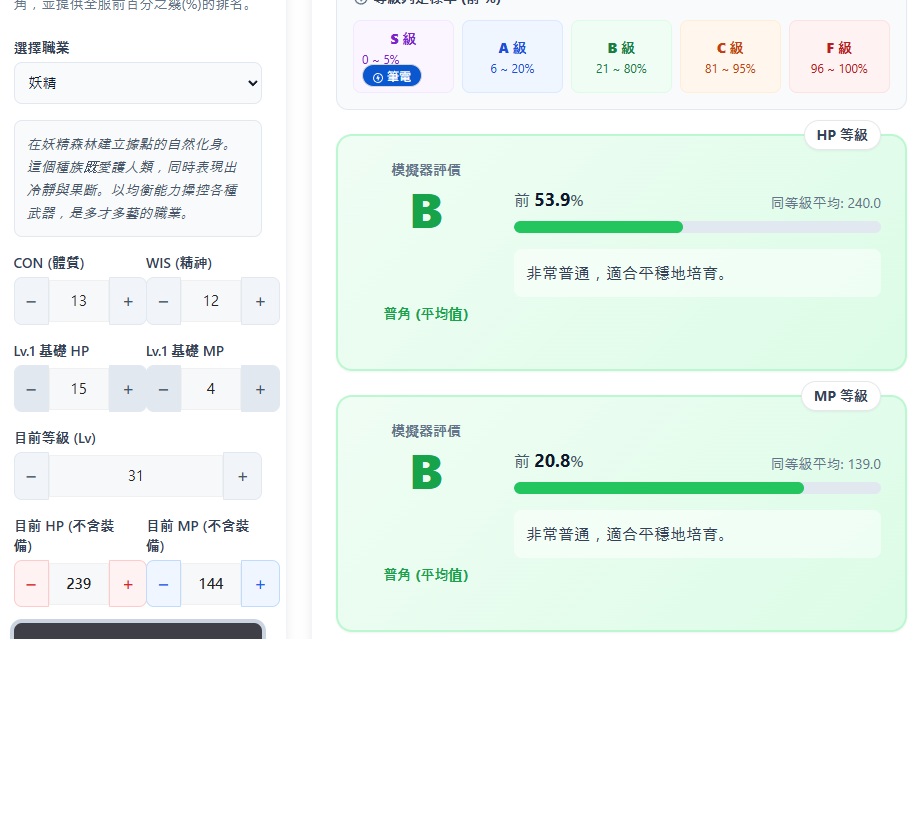The height and width of the screenshot is (833, 914).
Task: Click the blue 筆電 badge button
Action: click(x=391, y=77)
